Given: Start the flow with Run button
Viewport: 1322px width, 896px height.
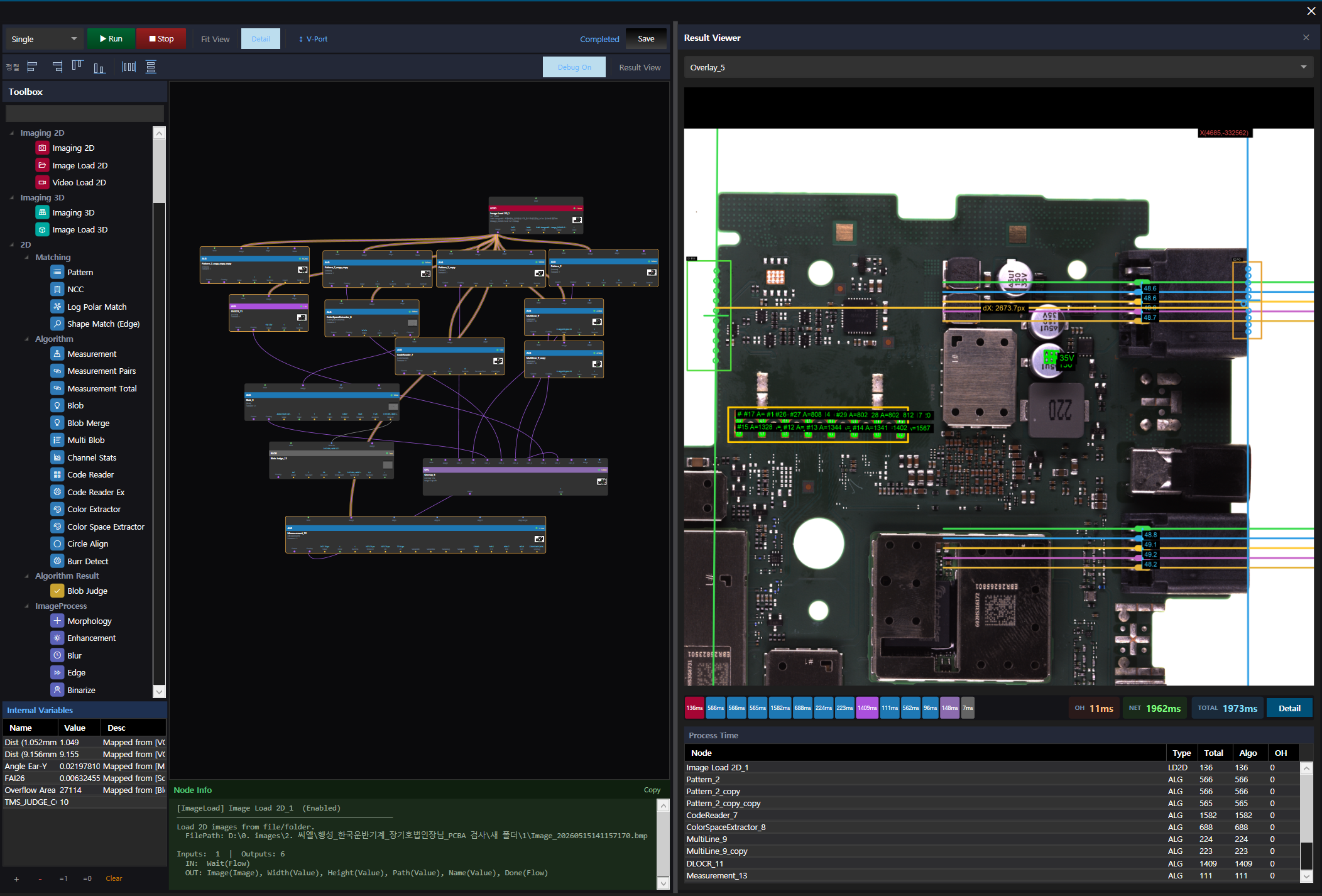Looking at the screenshot, I should click(x=111, y=39).
